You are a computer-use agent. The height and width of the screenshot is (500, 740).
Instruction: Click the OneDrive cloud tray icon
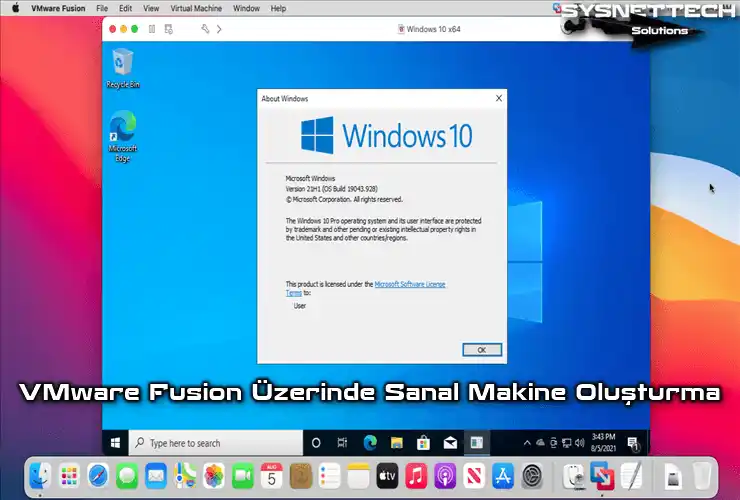point(540,443)
